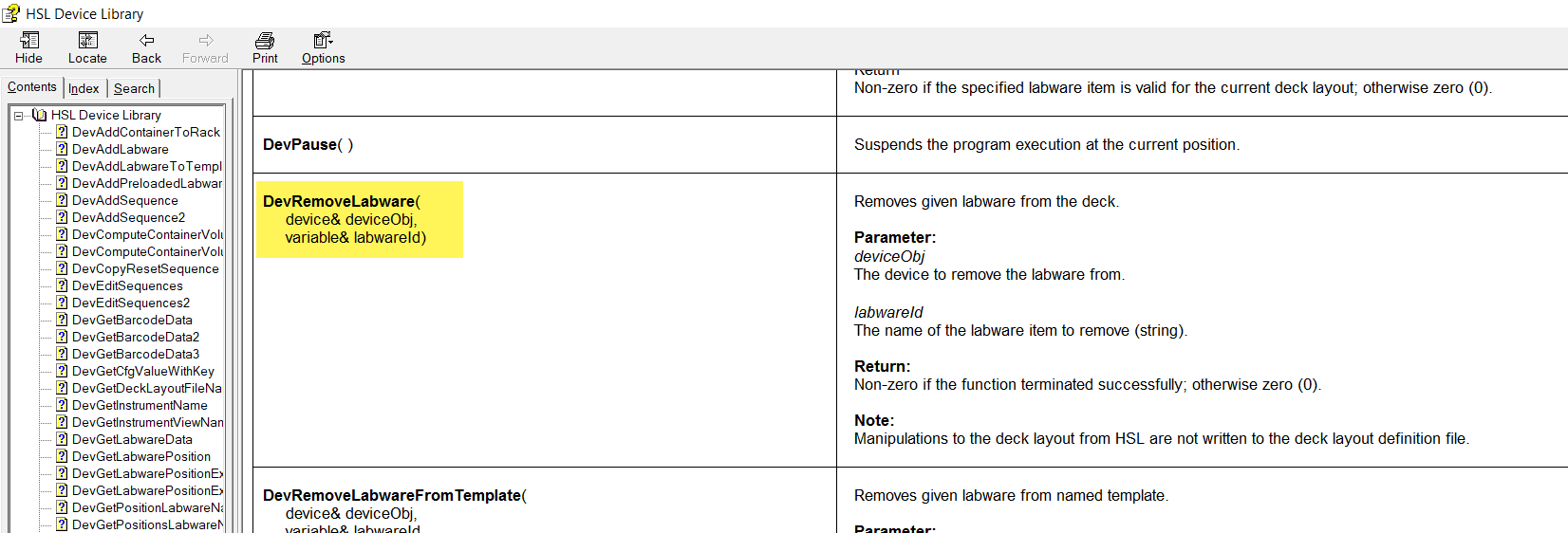The height and width of the screenshot is (533, 1568).
Task: Open the DevEditSequences topic in tree
Action: tap(127, 285)
